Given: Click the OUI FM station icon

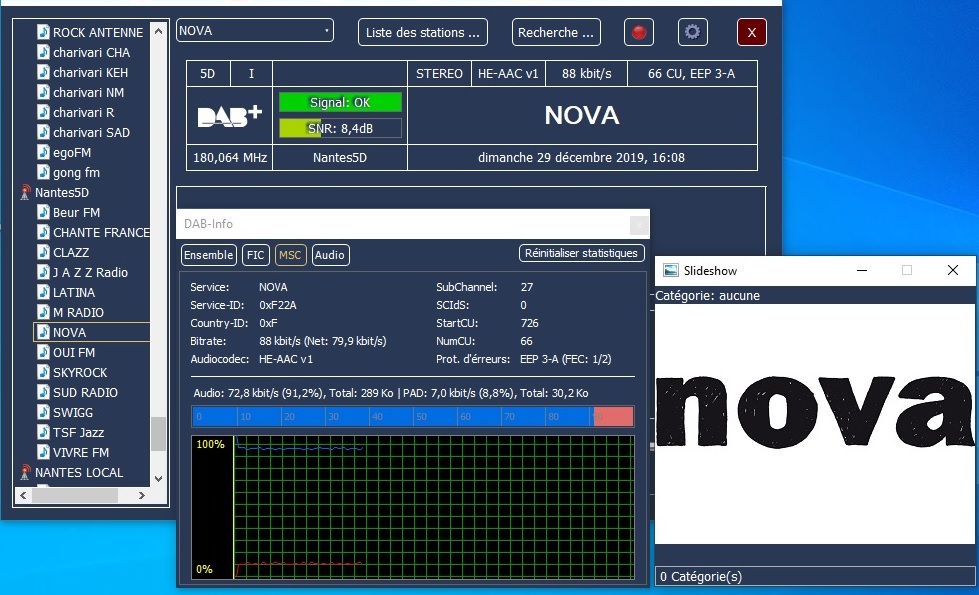Looking at the screenshot, I should (43, 352).
